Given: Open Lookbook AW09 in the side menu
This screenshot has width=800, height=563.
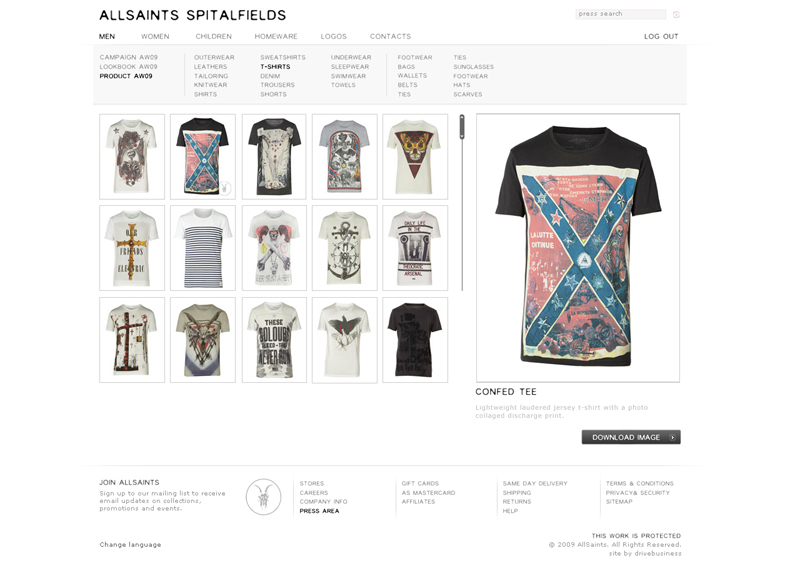Looking at the screenshot, I should [128, 66].
